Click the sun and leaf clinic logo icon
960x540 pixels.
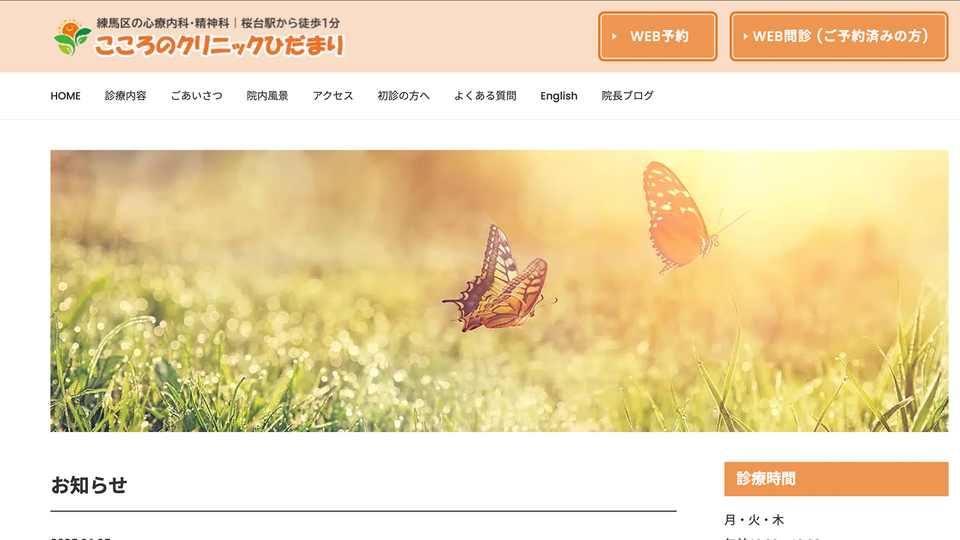point(72,37)
